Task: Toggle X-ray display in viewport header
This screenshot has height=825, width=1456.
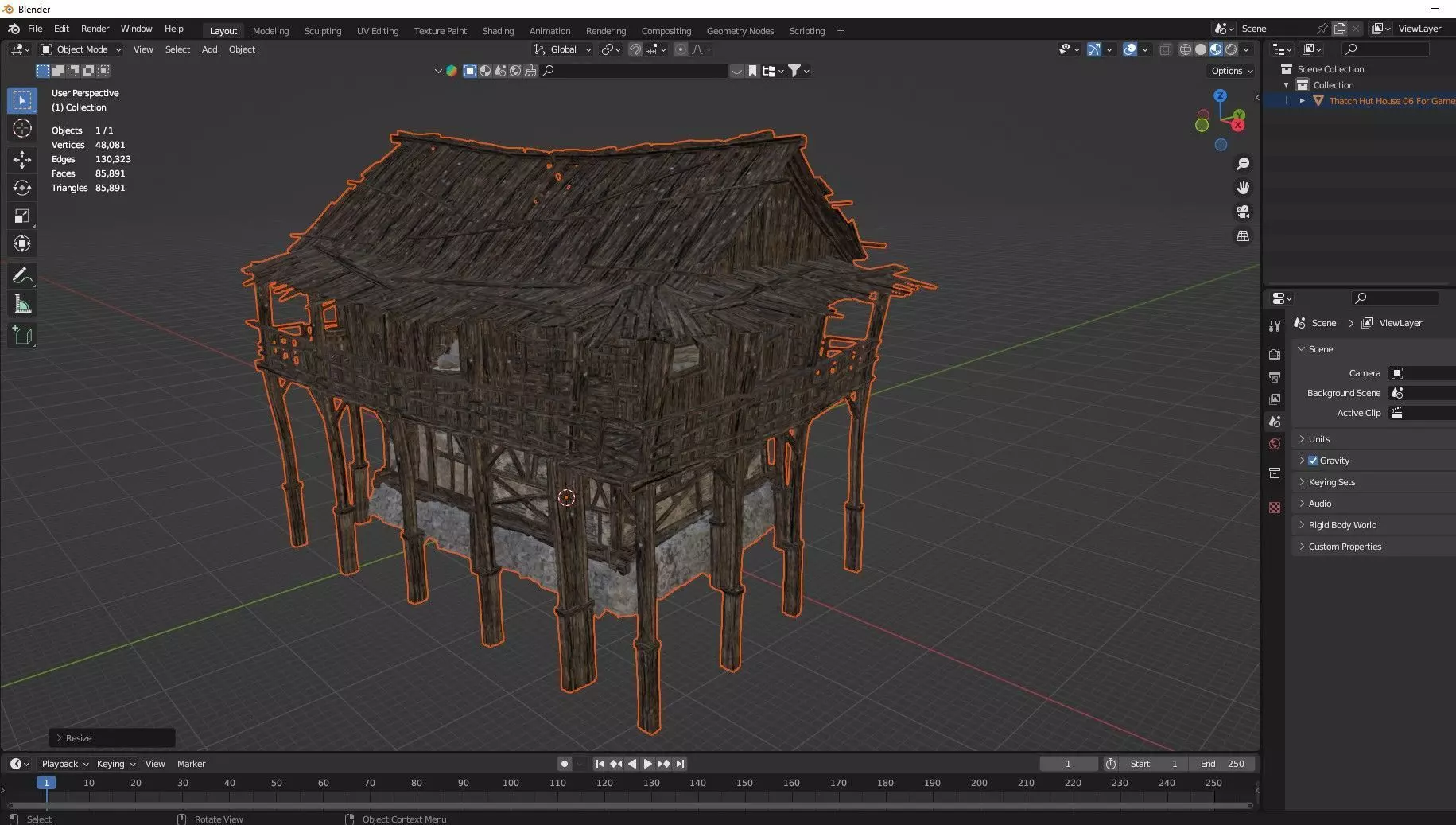Action: click(x=1165, y=49)
